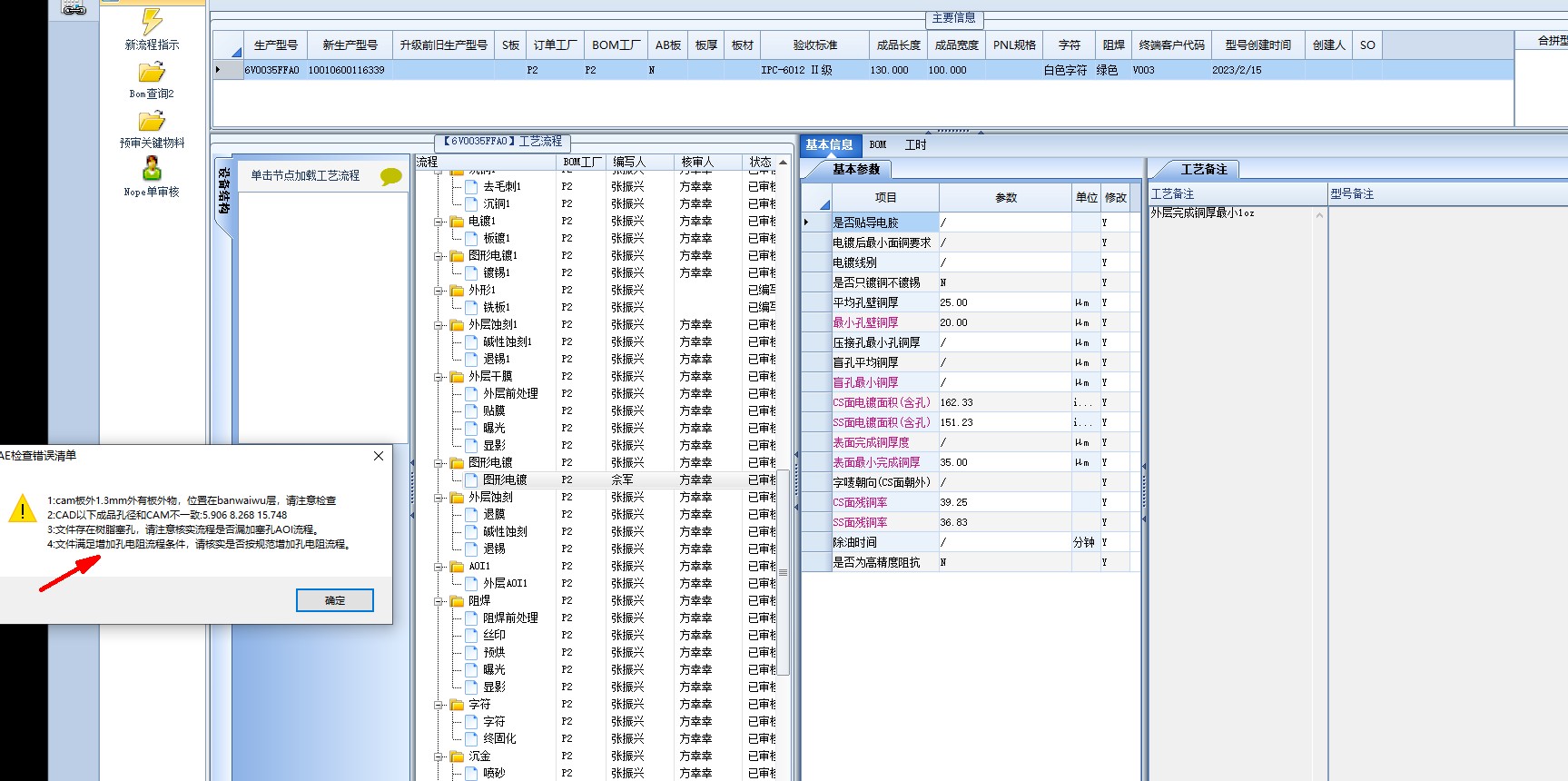Open Bom查询2 folder shortcut
Screen dimensions: 1568x781
point(152,72)
